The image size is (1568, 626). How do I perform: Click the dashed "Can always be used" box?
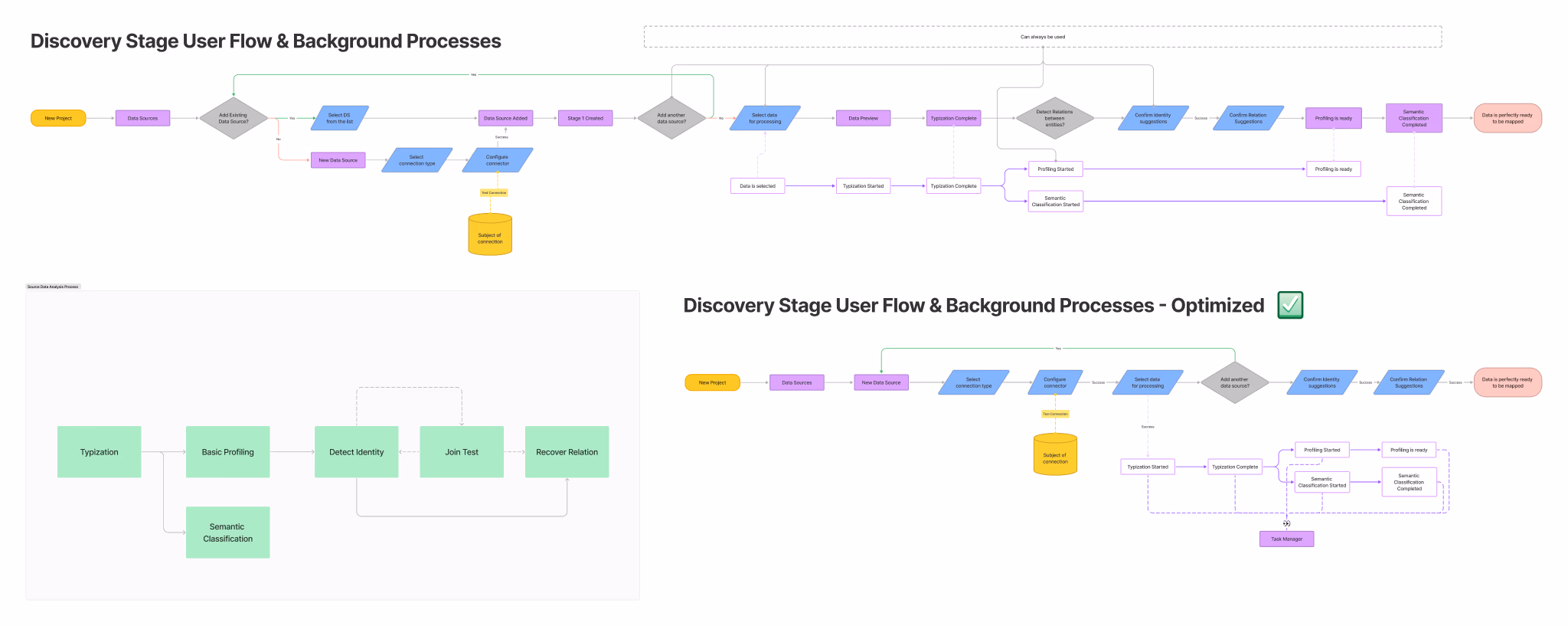tap(1042, 37)
